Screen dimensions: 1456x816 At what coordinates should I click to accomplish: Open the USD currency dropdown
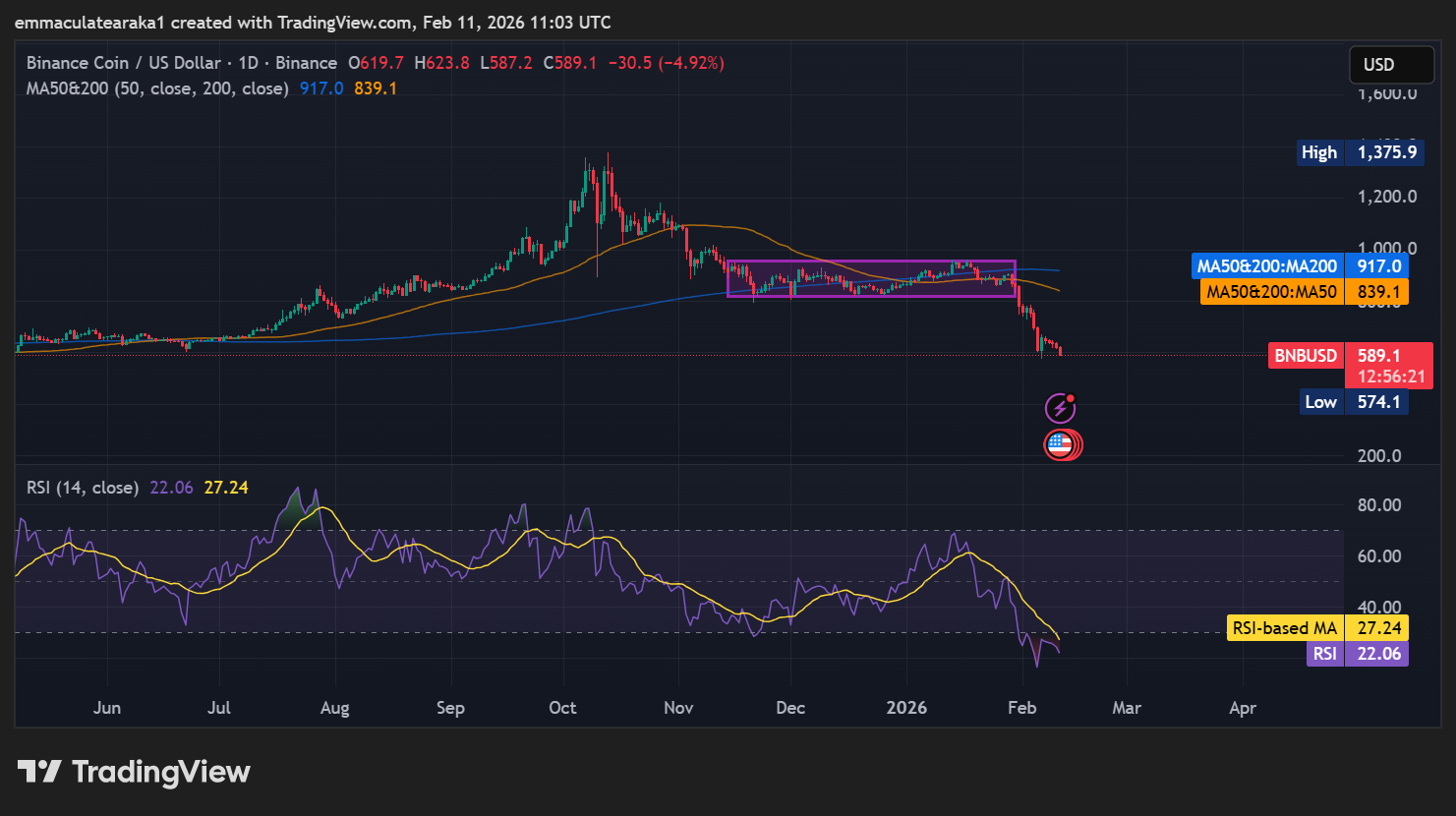pos(1390,65)
